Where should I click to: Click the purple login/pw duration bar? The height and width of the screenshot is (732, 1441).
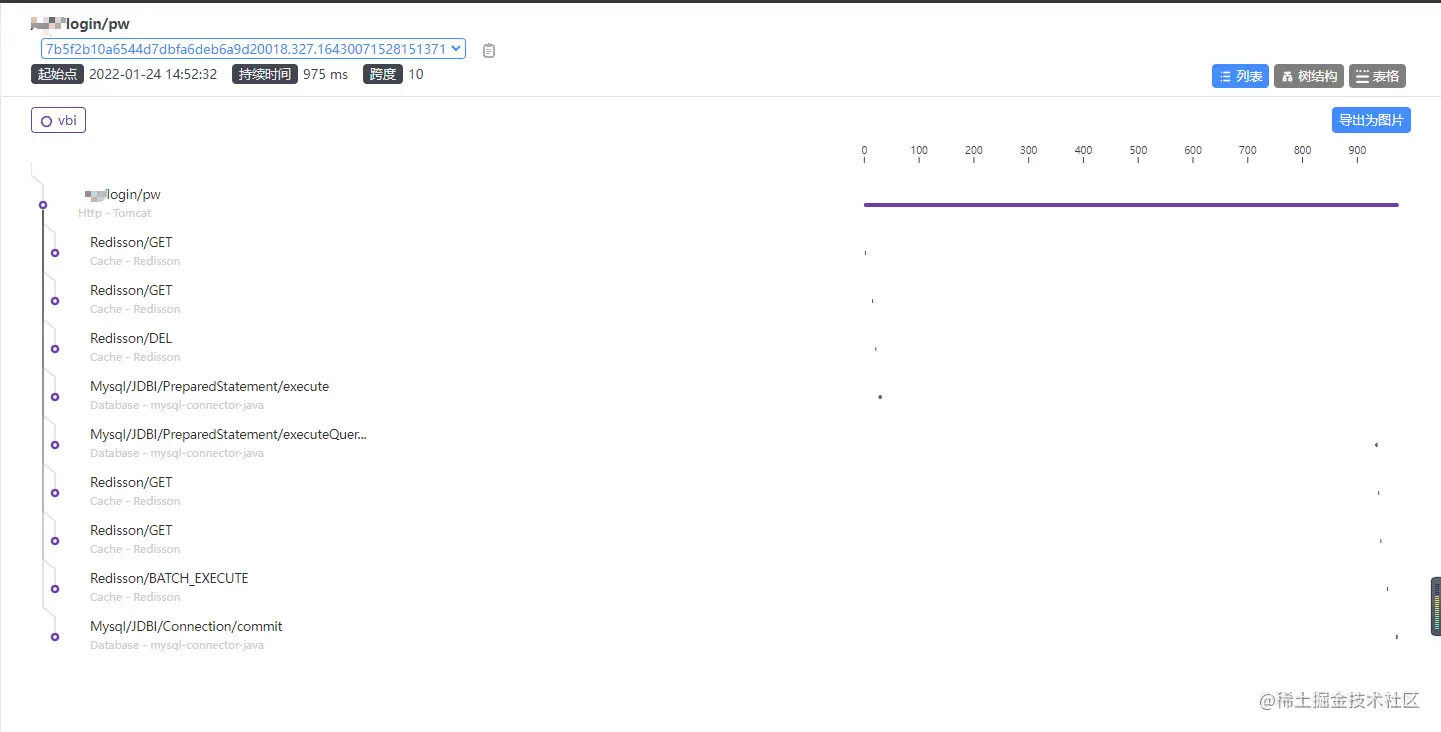pos(1131,205)
